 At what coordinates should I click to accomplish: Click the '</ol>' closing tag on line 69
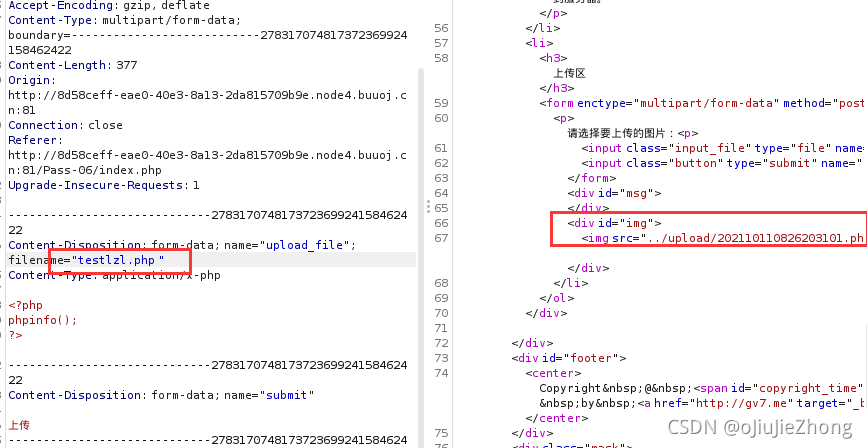(x=557, y=298)
